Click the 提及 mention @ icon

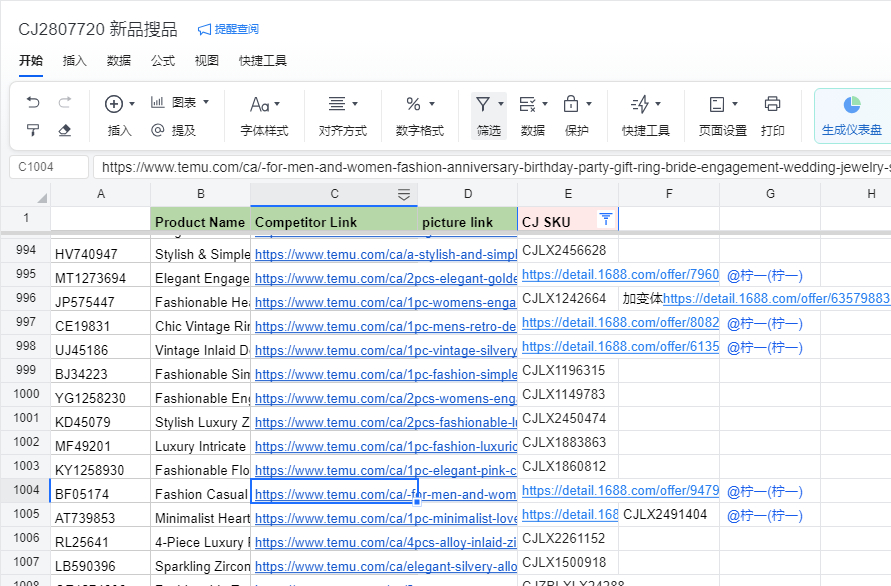158,130
